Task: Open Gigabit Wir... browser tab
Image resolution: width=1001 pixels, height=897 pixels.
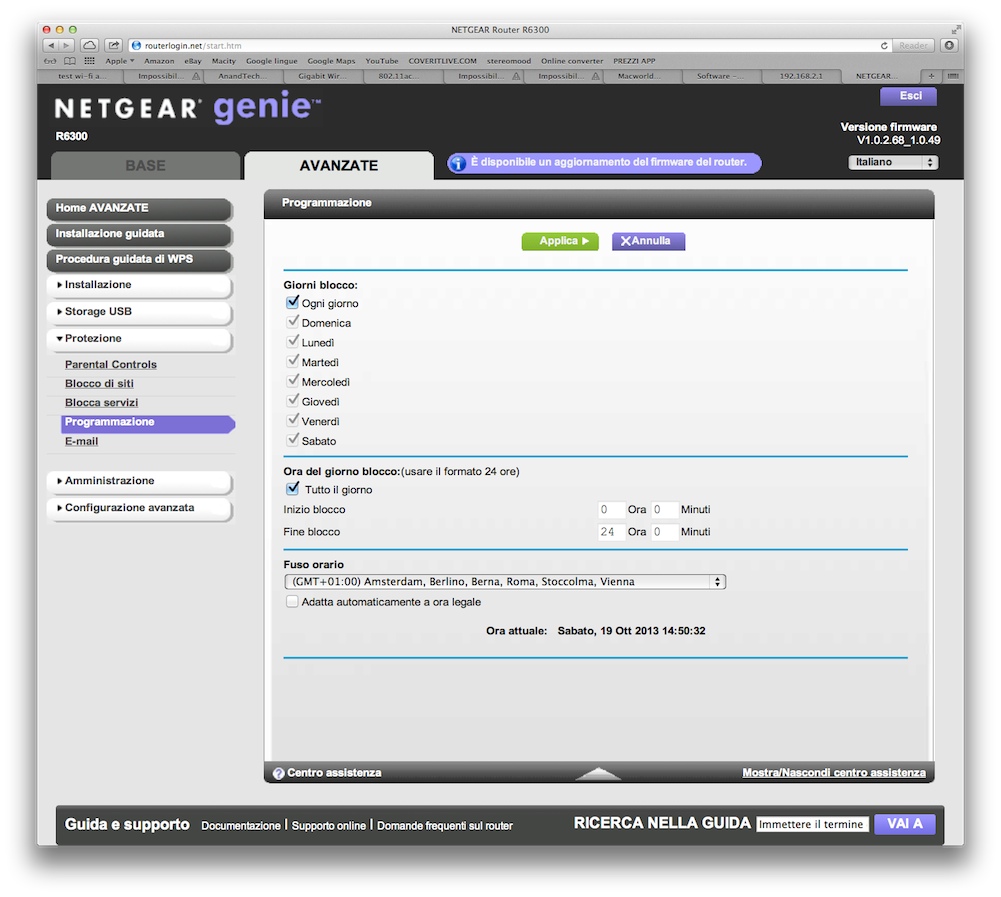Action: 322,76
